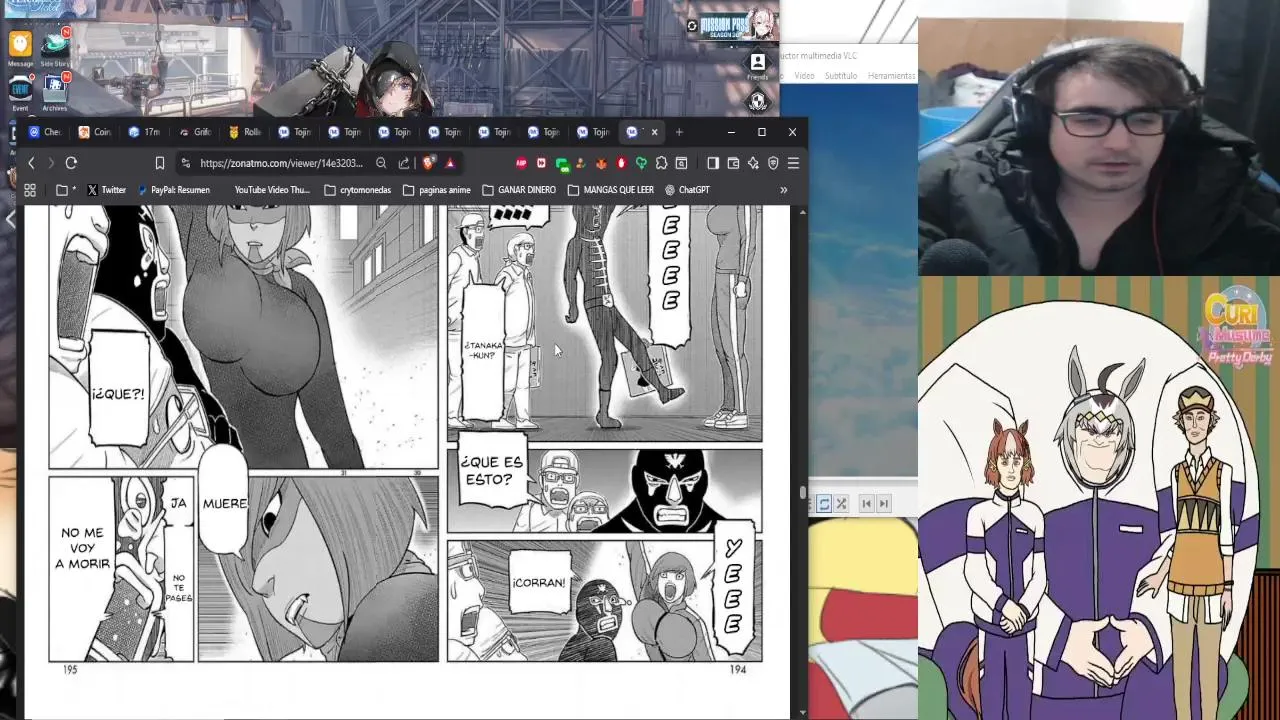Click the page vertical scrollbar thumb
Image resolution: width=1280 pixels, height=720 pixels.
[802, 492]
